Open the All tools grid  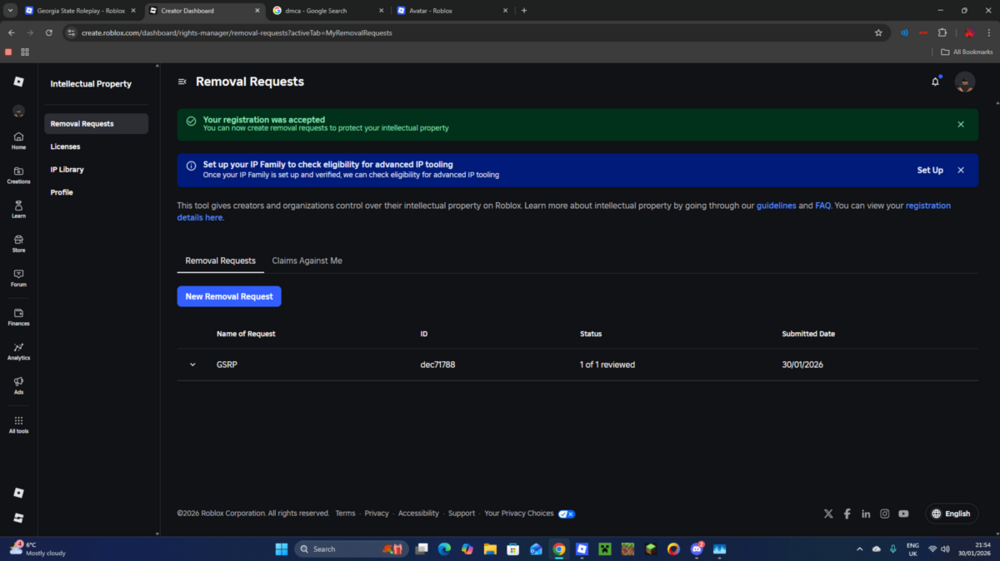coord(18,425)
